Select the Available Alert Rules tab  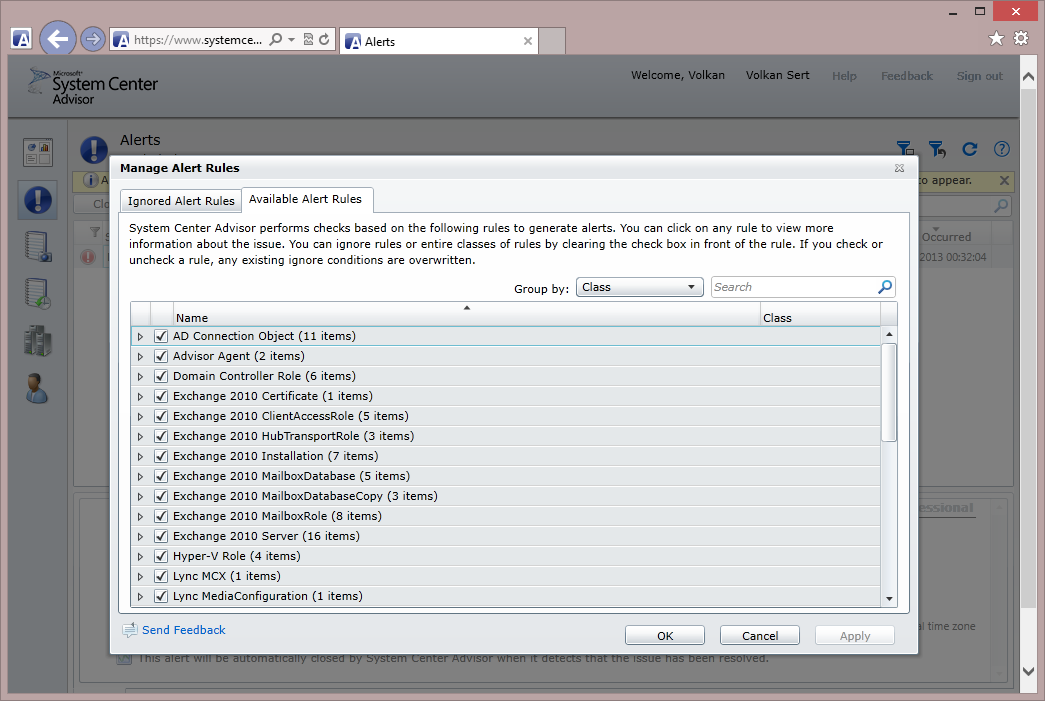point(306,199)
